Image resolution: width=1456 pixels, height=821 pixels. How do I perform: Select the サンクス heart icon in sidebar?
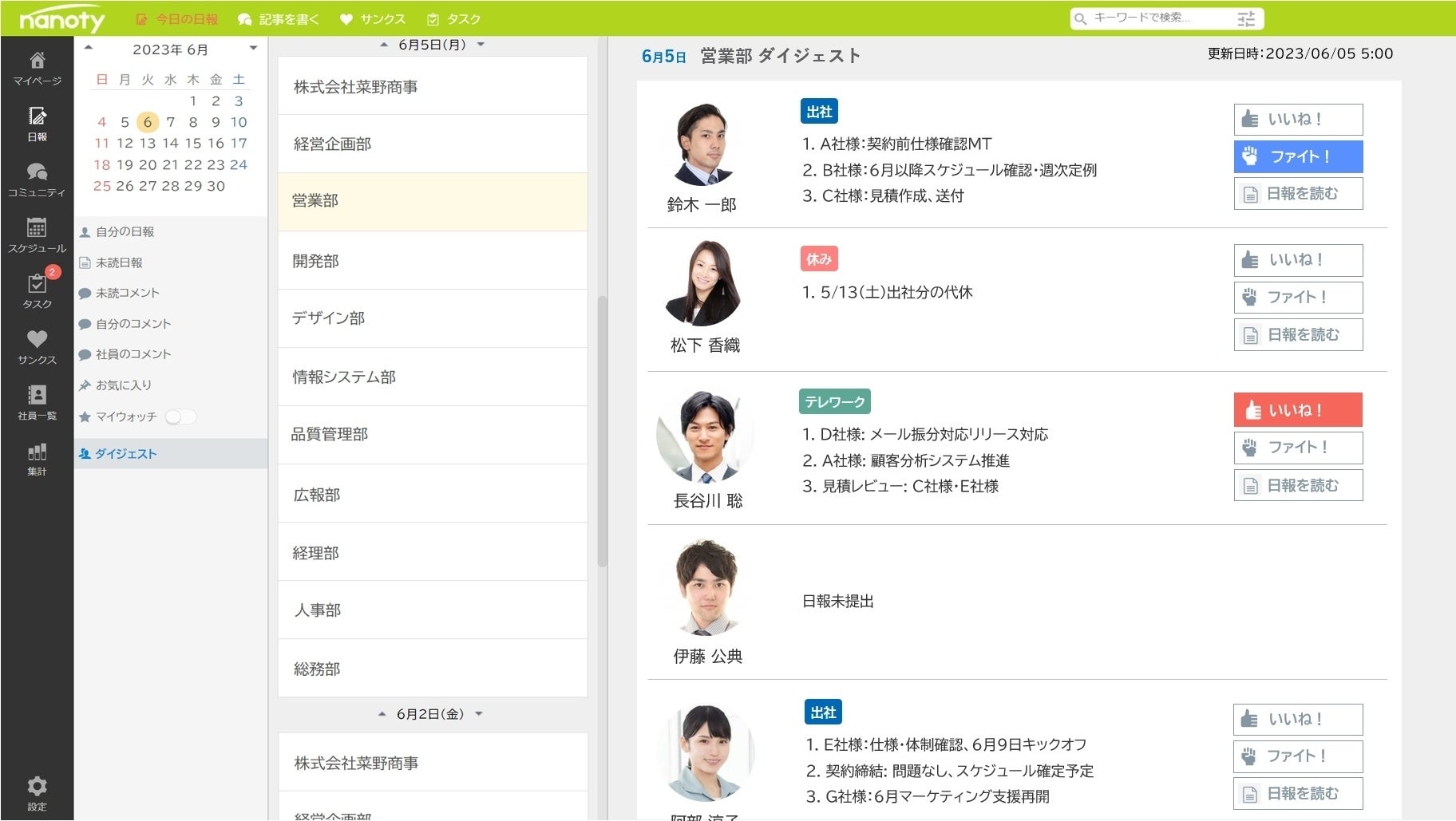pos(37,345)
